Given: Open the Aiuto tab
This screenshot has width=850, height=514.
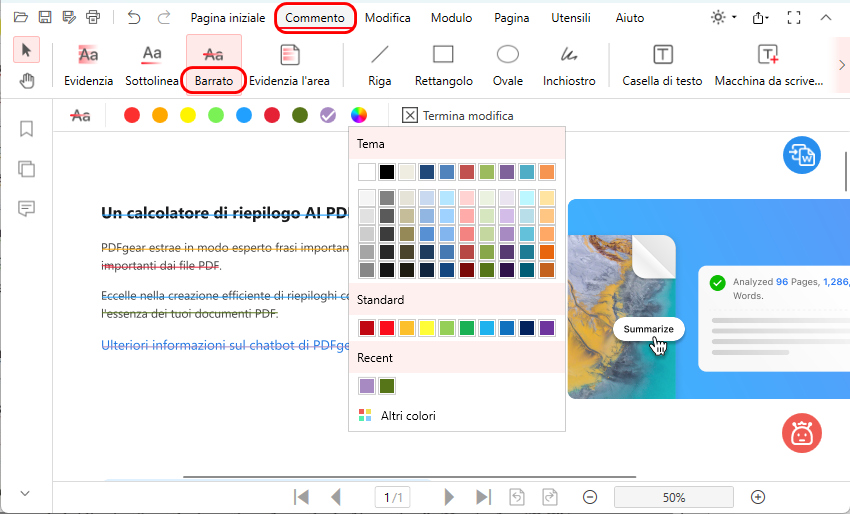Looking at the screenshot, I should coord(629,18).
